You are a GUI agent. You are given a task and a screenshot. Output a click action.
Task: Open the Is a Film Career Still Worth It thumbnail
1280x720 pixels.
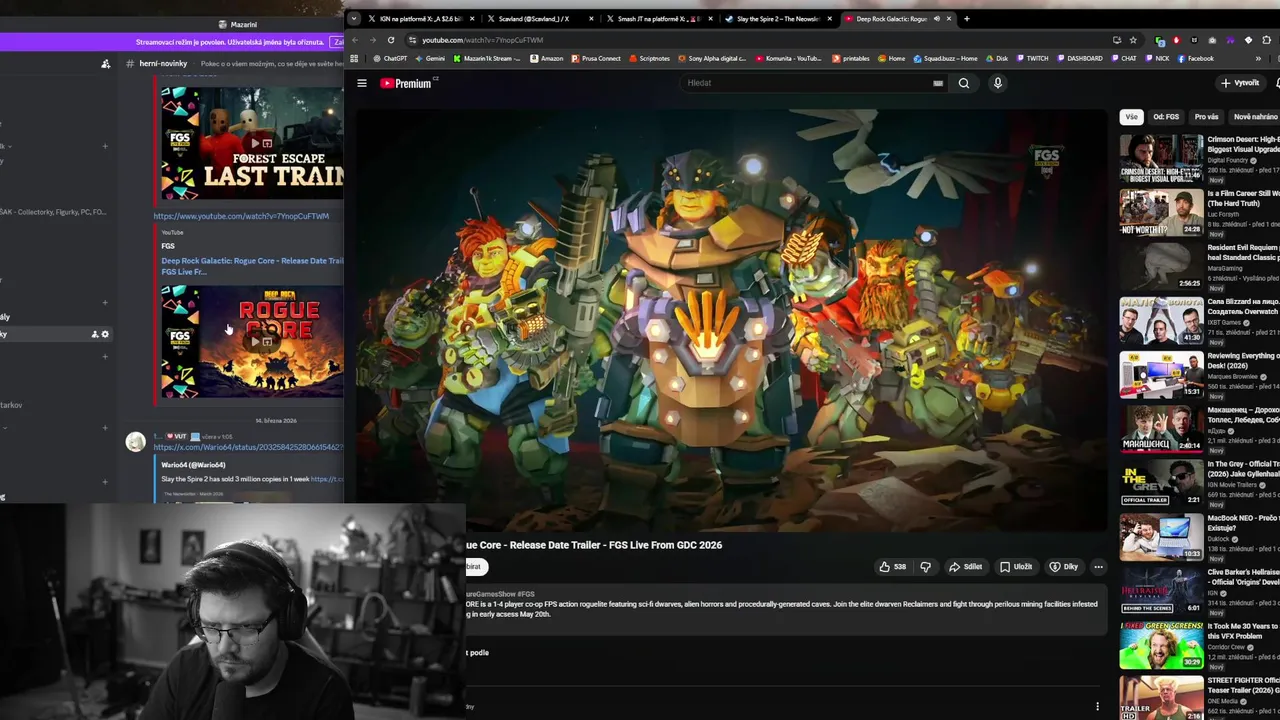pos(1161,211)
